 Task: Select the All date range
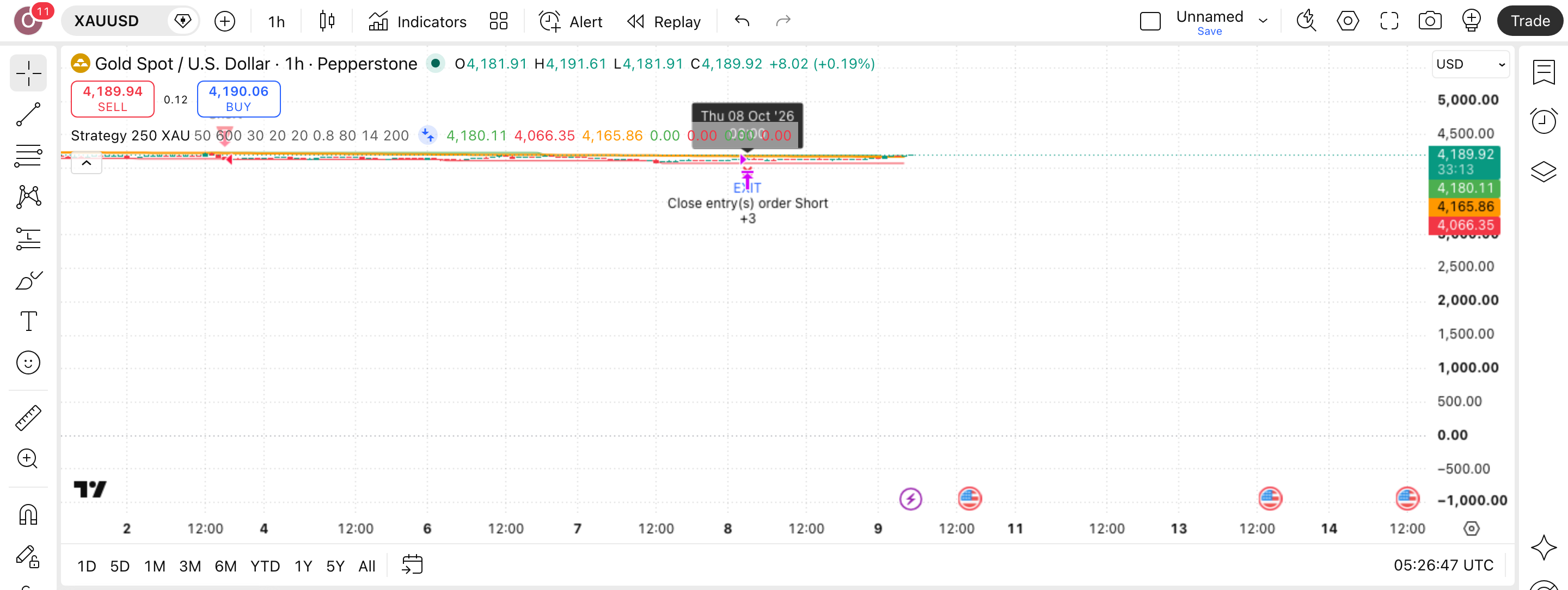tap(366, 566)
